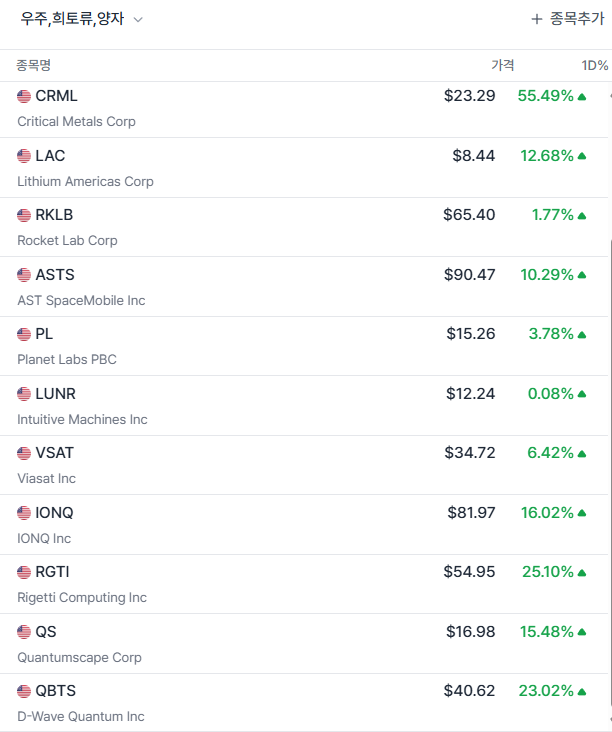The image size is (612, 732).
Task: Click the flag icon beside IONQ ticker
Action: (24, 513)
